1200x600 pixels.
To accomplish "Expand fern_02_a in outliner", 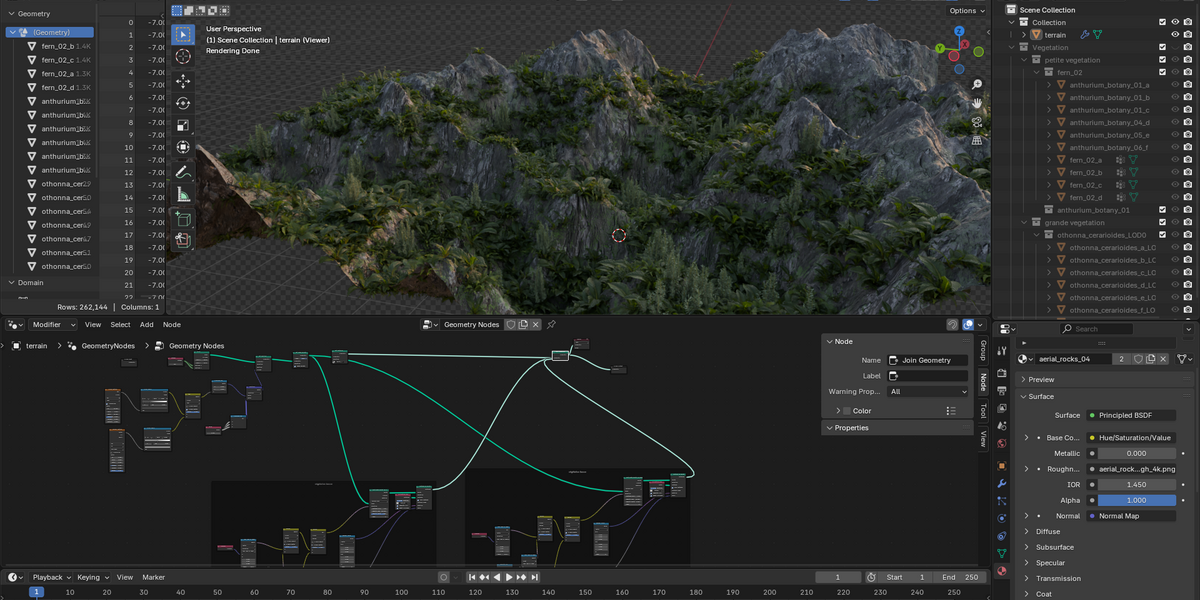I will (x=1049, y=160).
